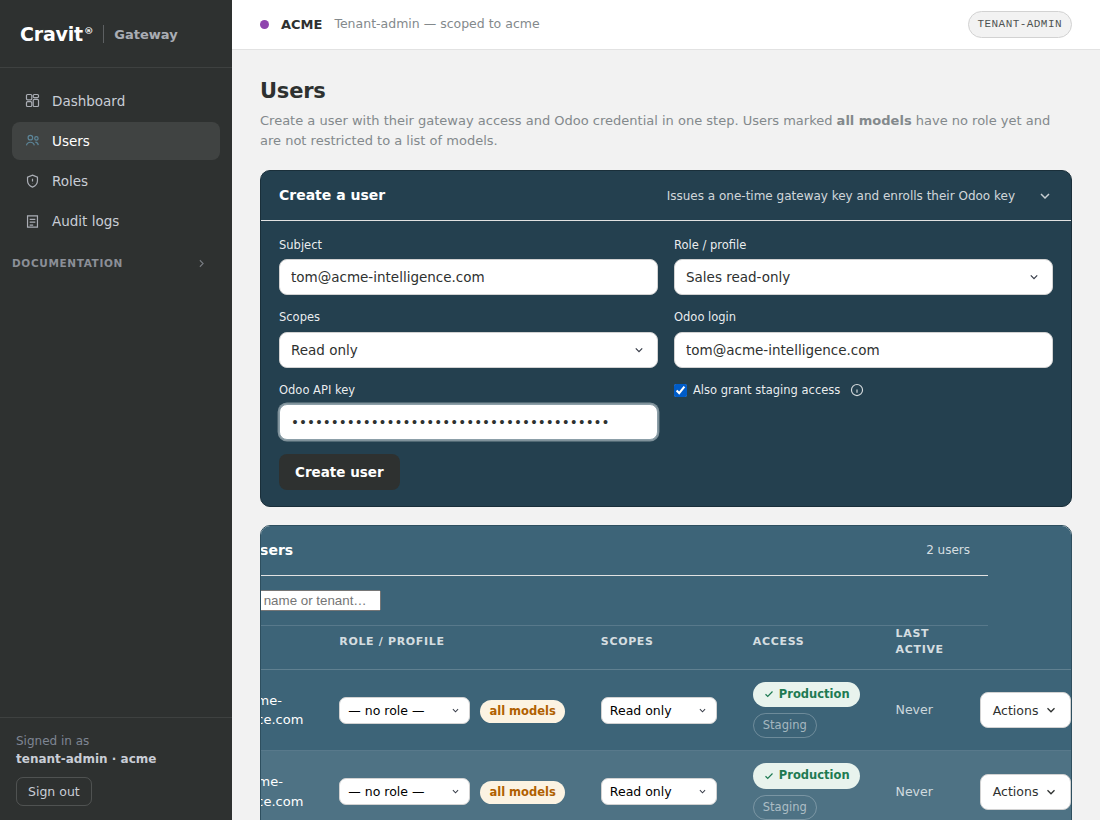Click the TENANT-ADMIN badge

(1019, 24)
